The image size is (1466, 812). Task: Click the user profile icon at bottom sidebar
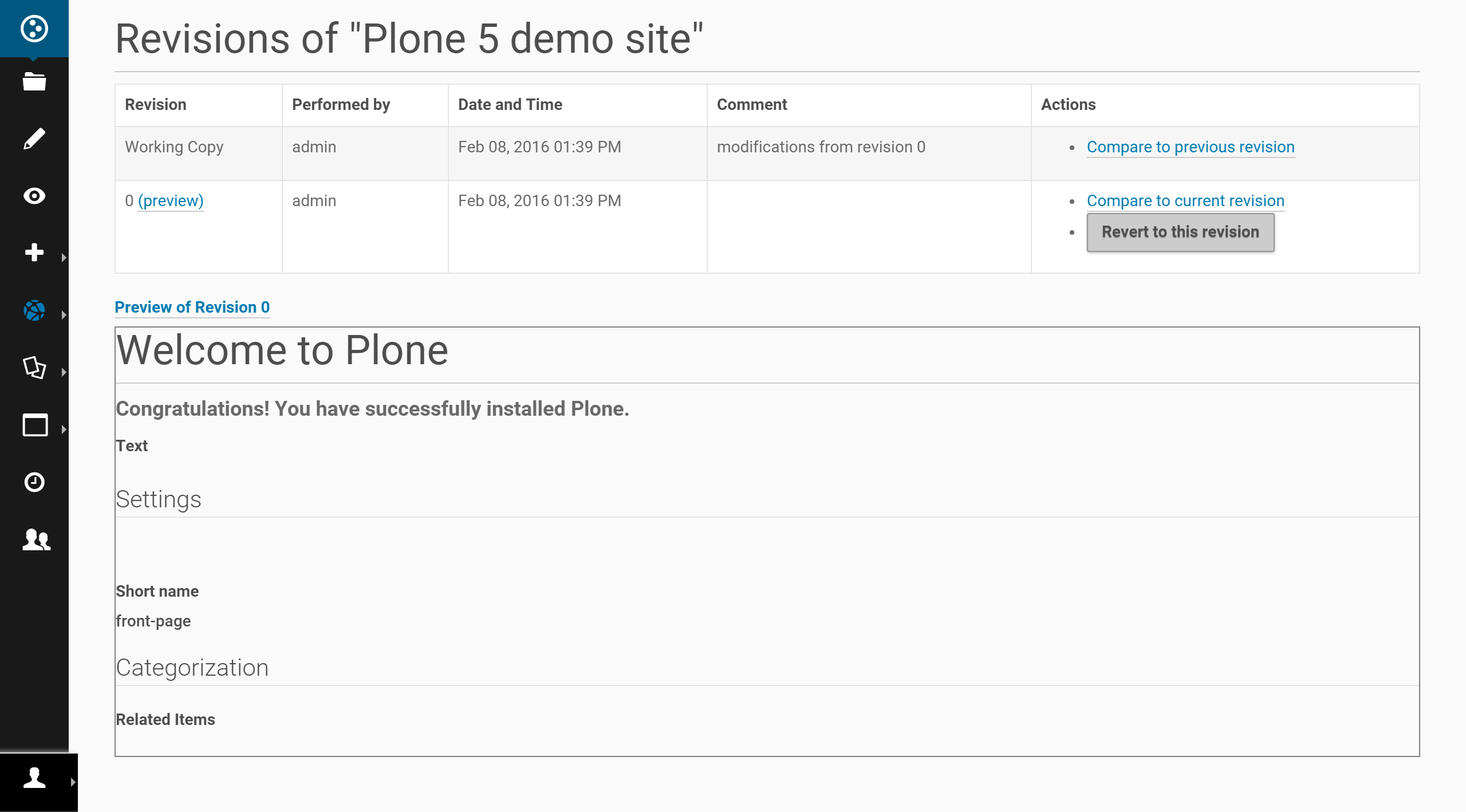point(34,780)
